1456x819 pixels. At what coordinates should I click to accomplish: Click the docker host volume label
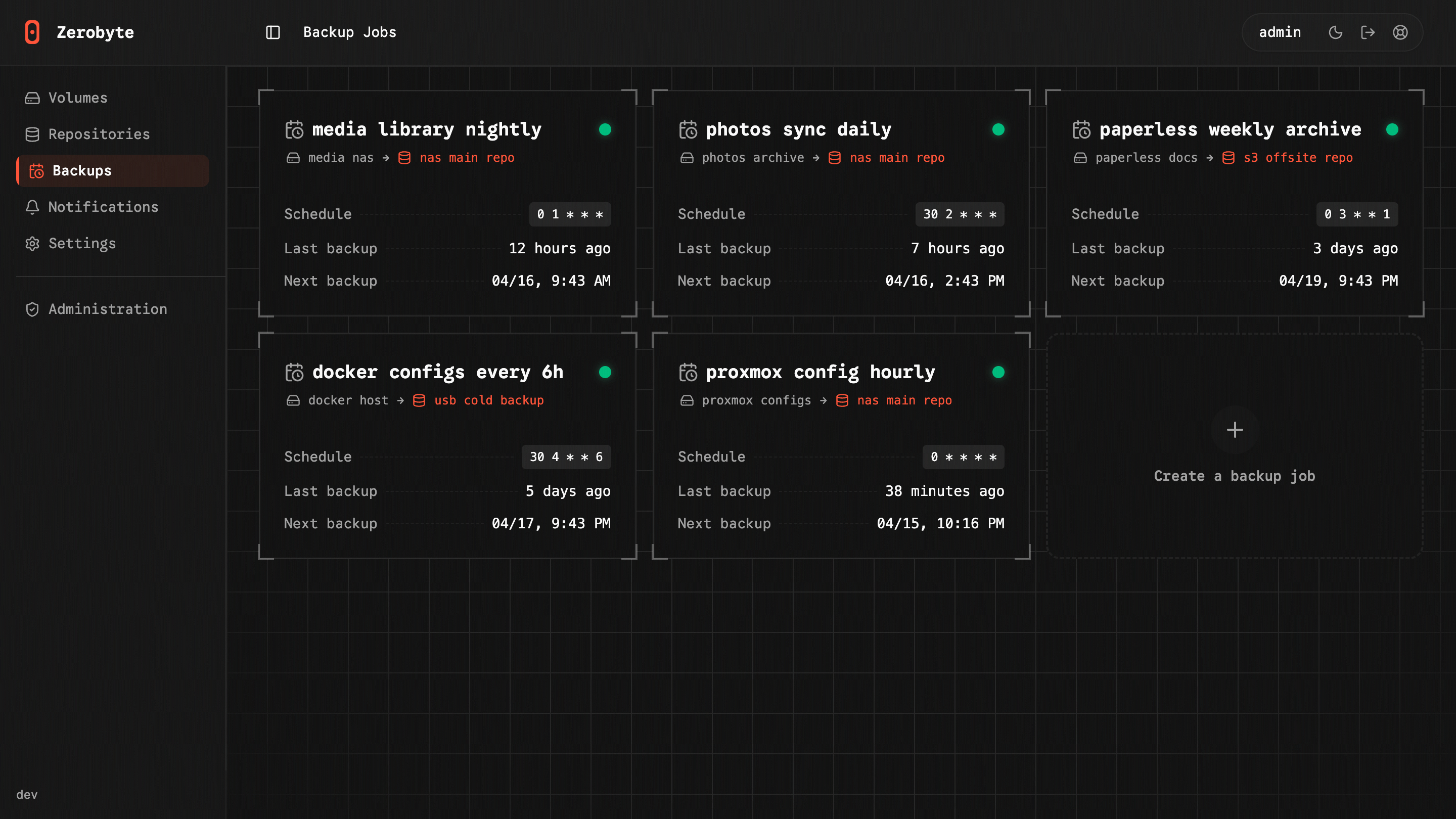point(348,400)
